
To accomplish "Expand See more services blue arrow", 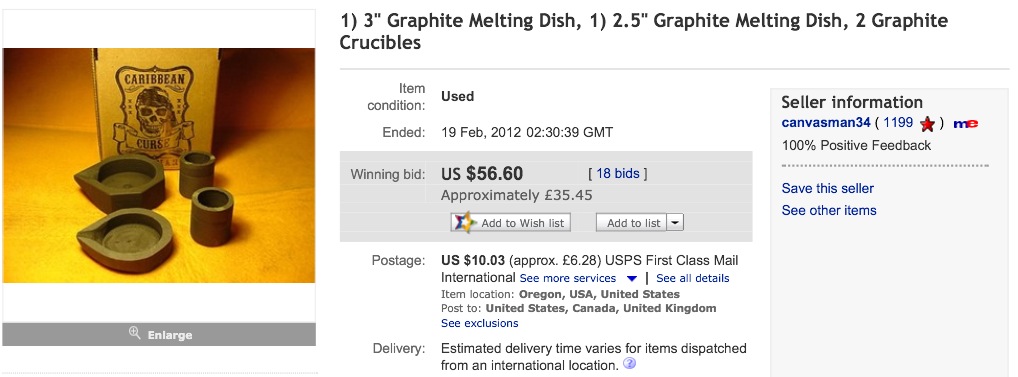I will [x=632, y=279].
